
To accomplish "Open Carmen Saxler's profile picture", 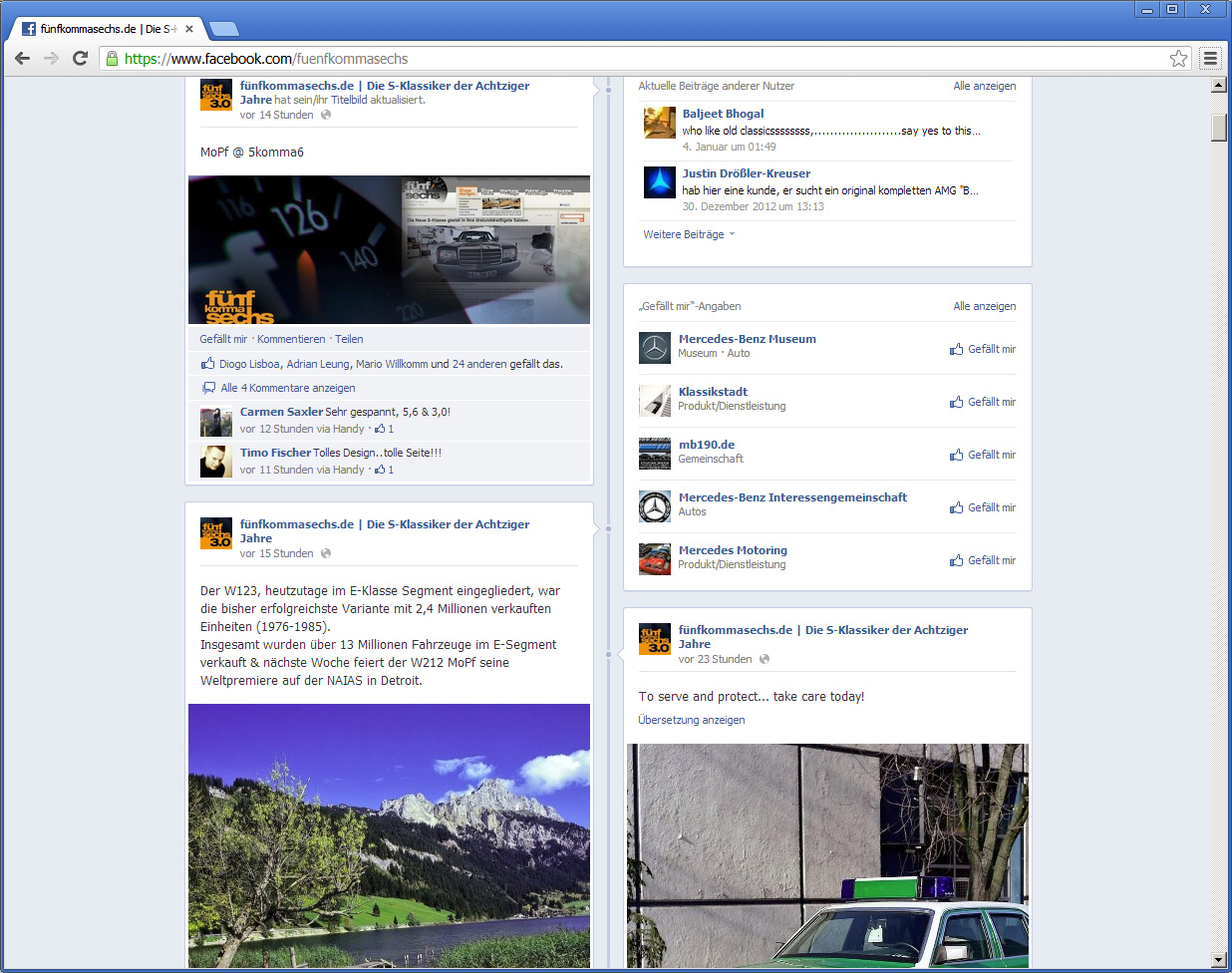I will (216, 421).
